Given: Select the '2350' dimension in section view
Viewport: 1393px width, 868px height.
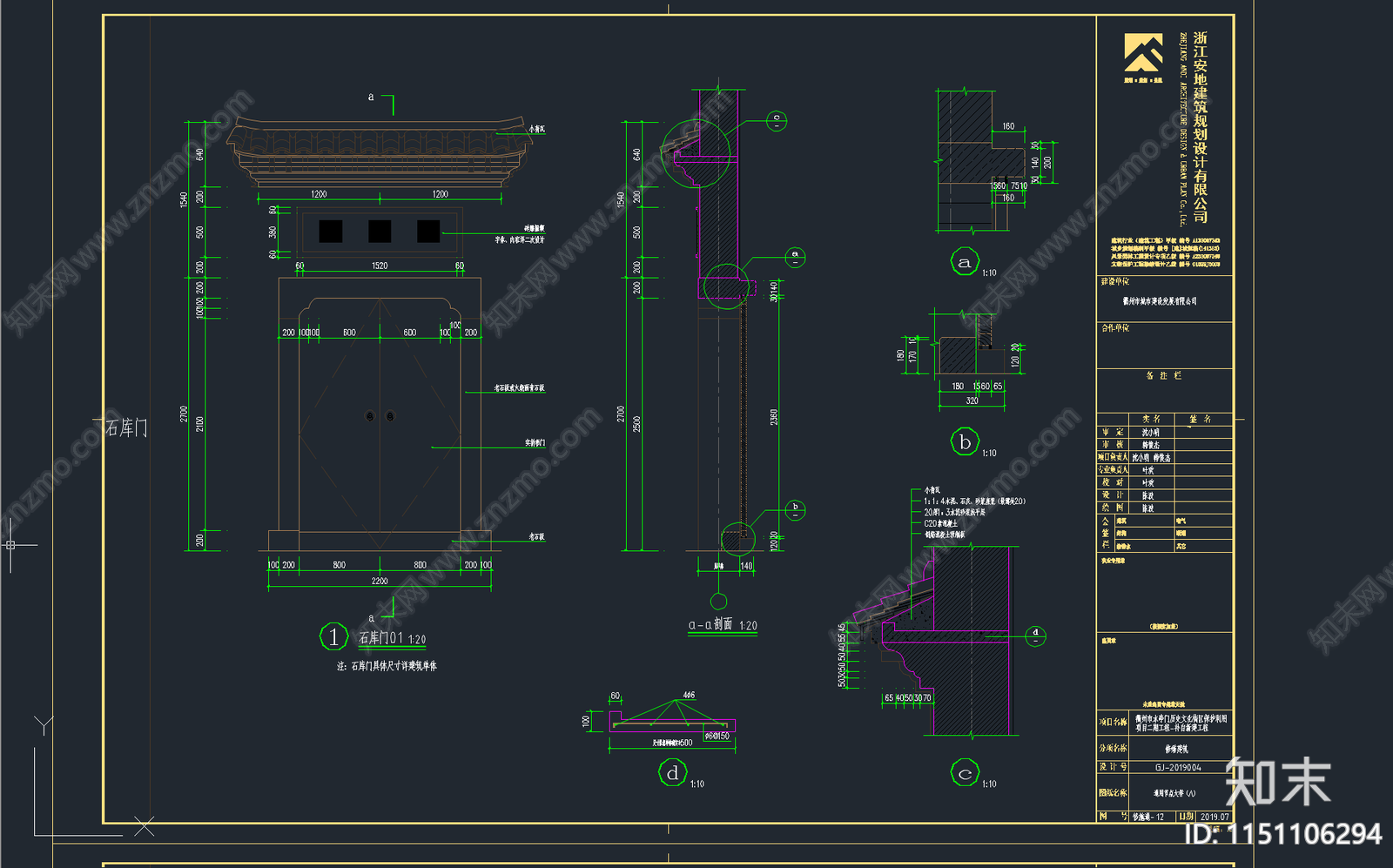Looking at the screenshot, I should click(774, 417).
